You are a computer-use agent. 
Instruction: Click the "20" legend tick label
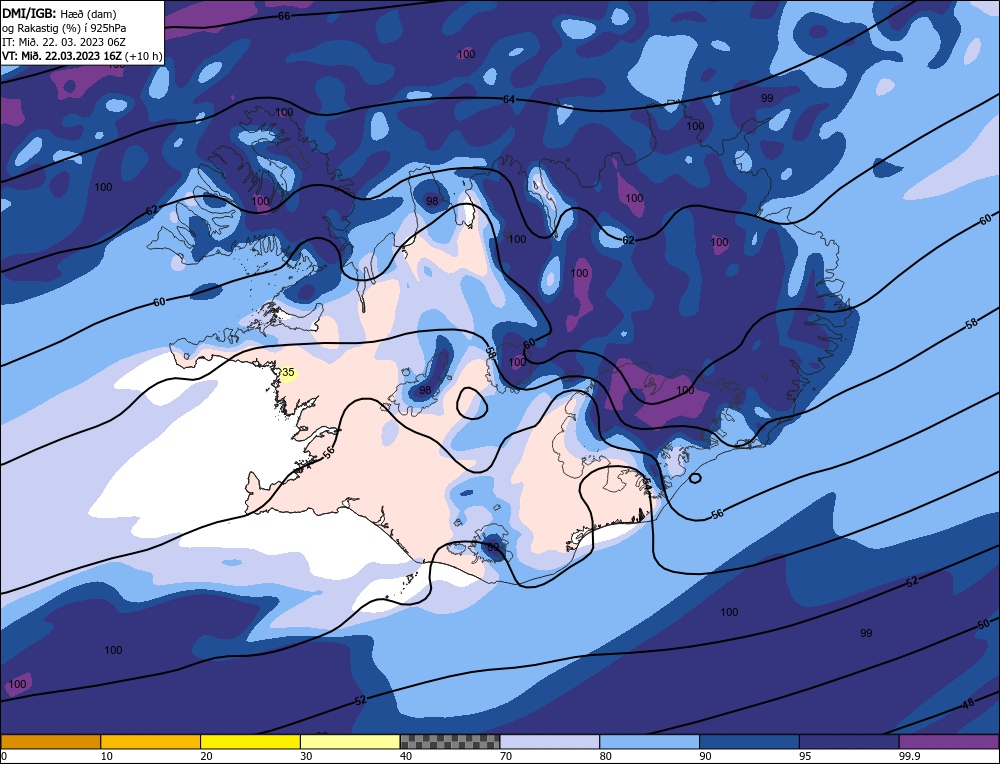click(206, 756)
